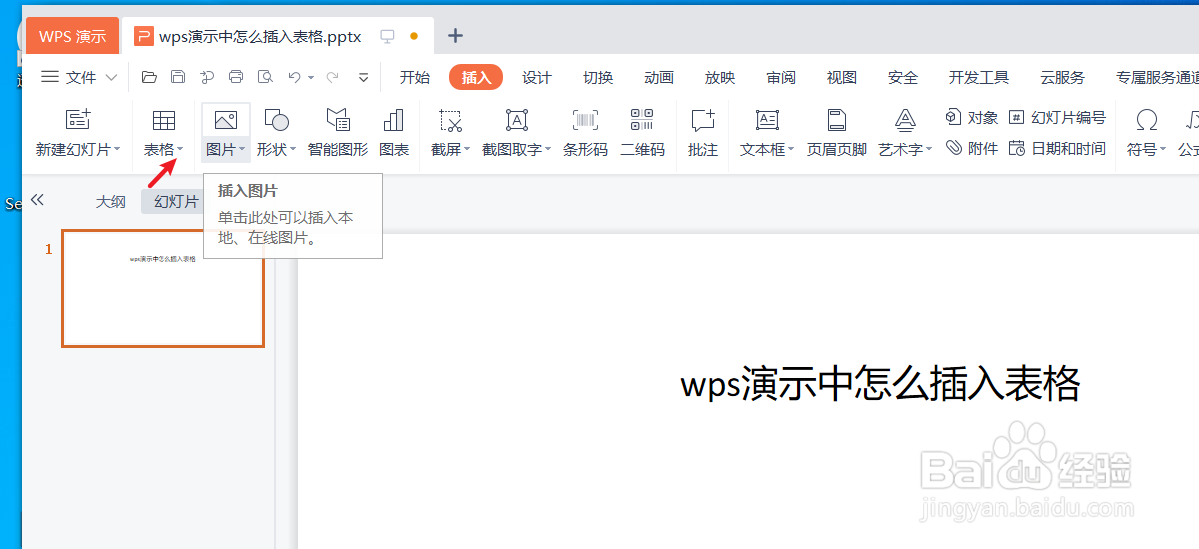Switch to the 大纲 outline view tab
This screenshot has height=549, width=1199.
(110, 202)
